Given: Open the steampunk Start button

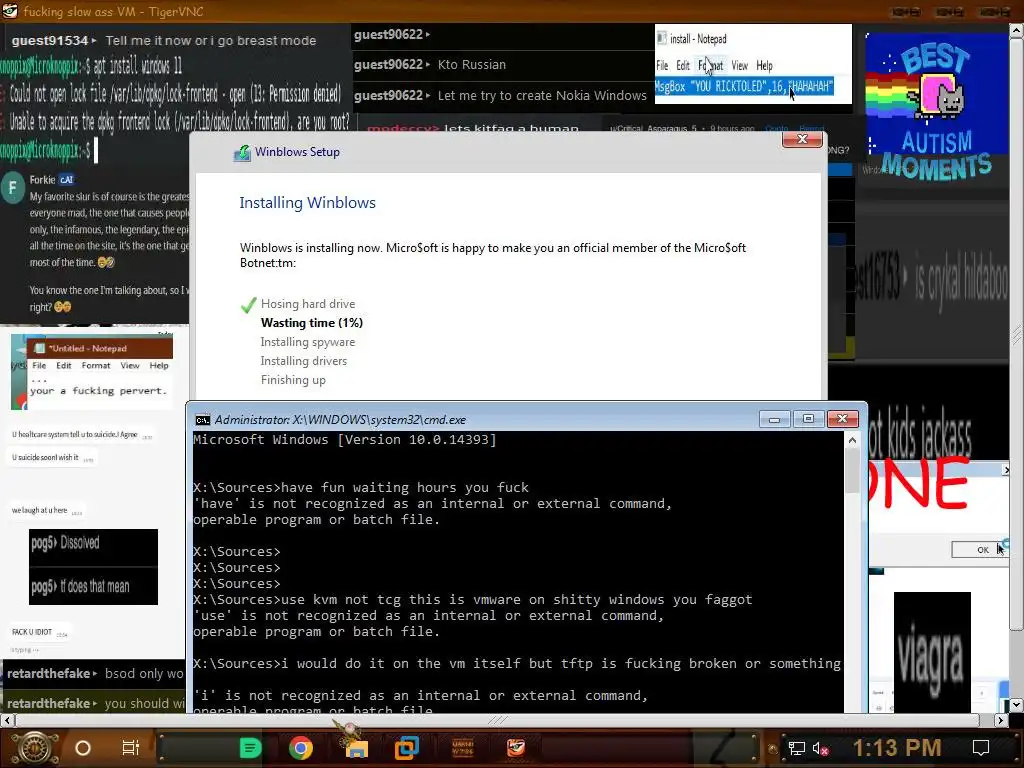Looking at the screenshot, I should [x=35, y=748].
